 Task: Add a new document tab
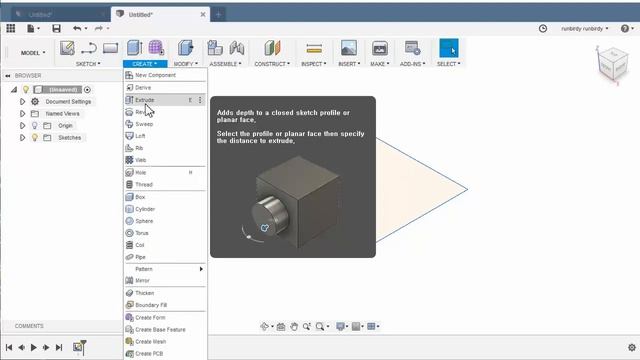point(218,15)
